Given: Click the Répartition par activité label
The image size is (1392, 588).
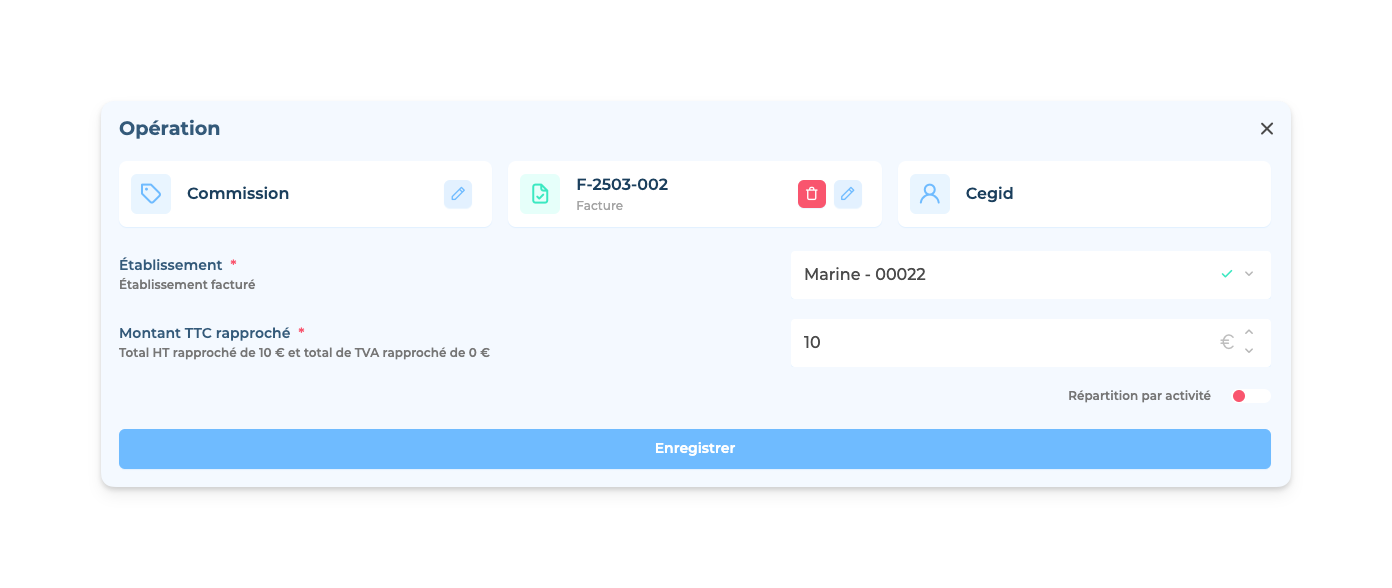Looking at the screenshot, I should (x=1139, y=396).
